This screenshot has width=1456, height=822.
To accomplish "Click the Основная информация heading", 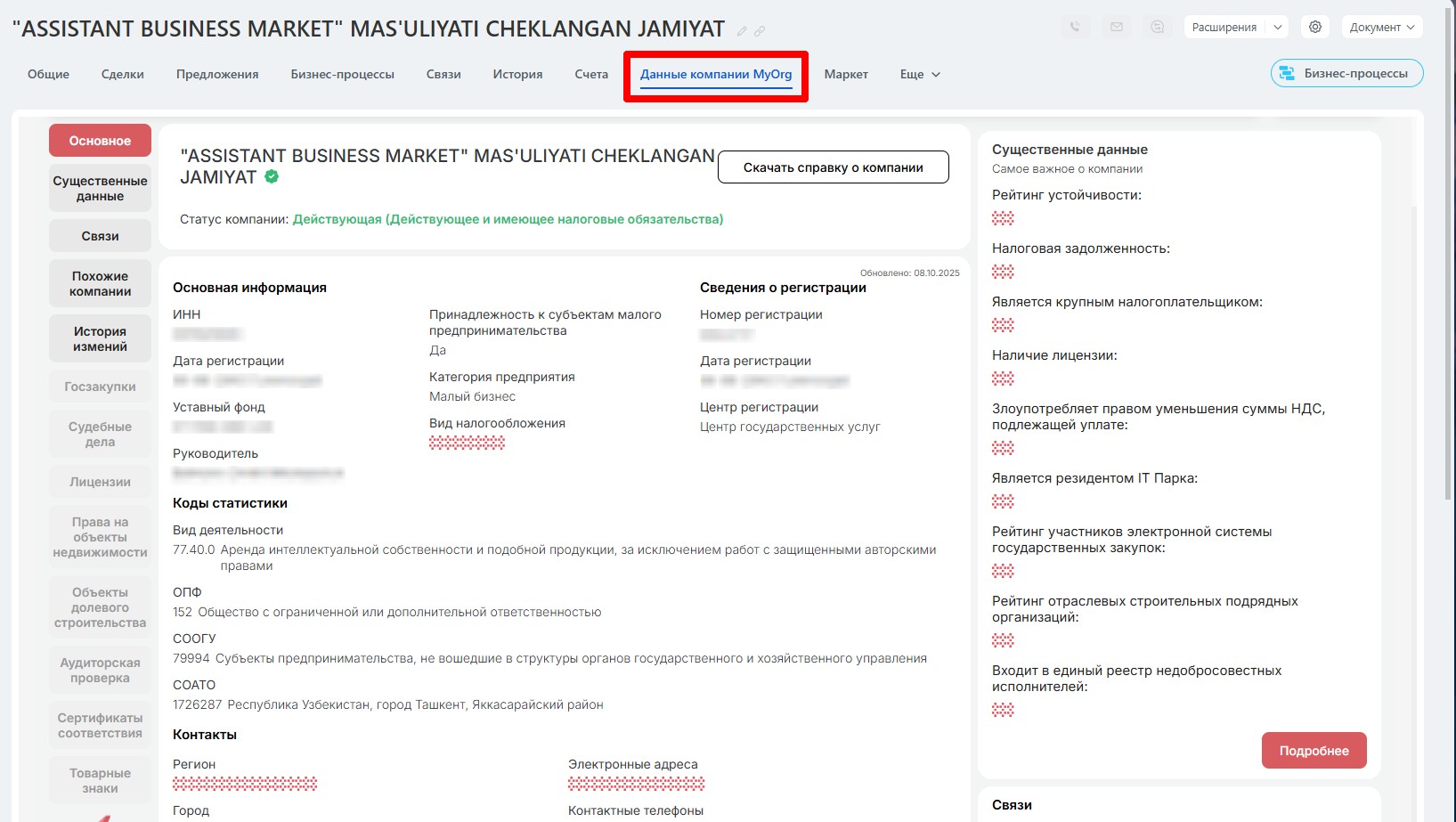I will [249, 288].
